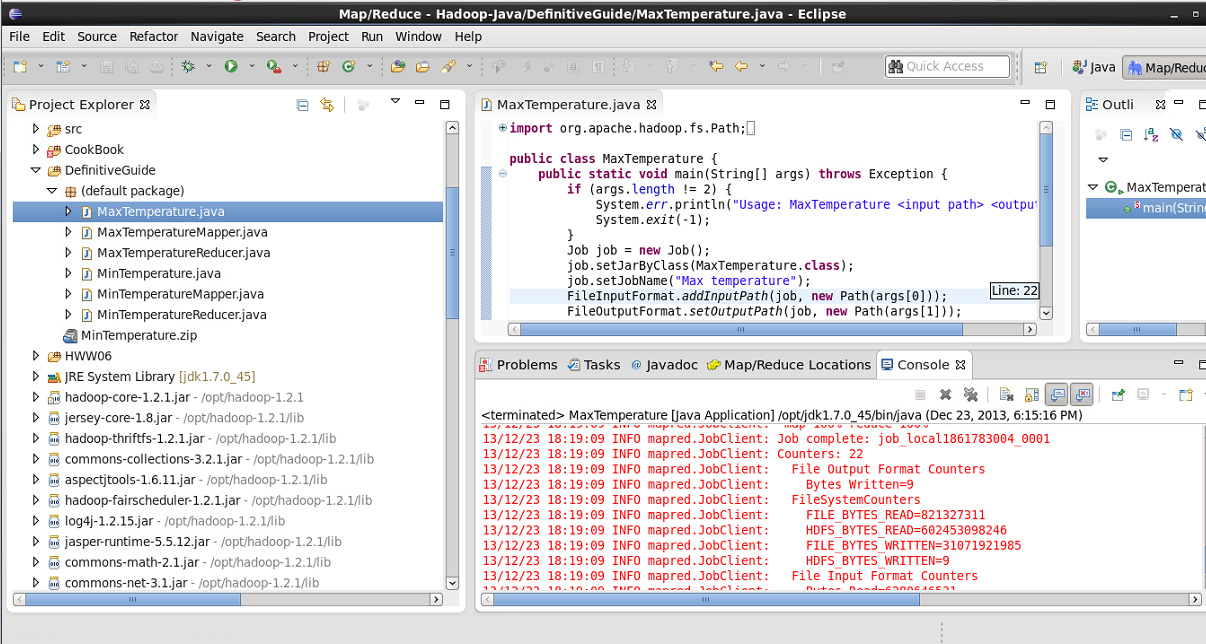Click the Quick Access search field
The height and width of the screenshot is (644, 1206).
pos(947,67)
